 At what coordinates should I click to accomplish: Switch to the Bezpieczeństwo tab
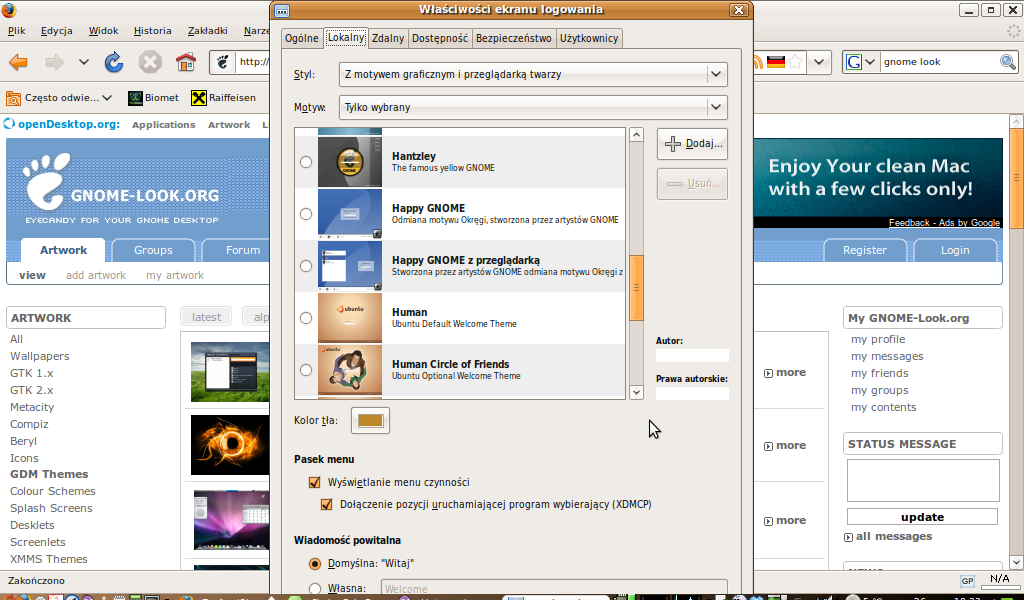tap(513, 38)
